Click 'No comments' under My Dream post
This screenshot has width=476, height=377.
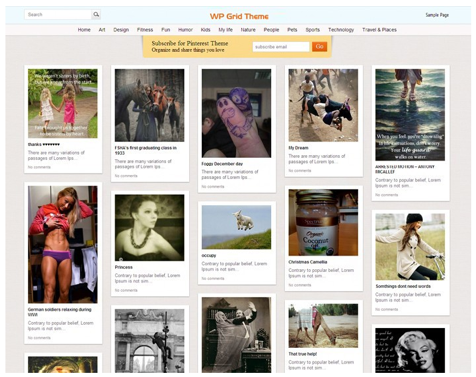(300, 170)
